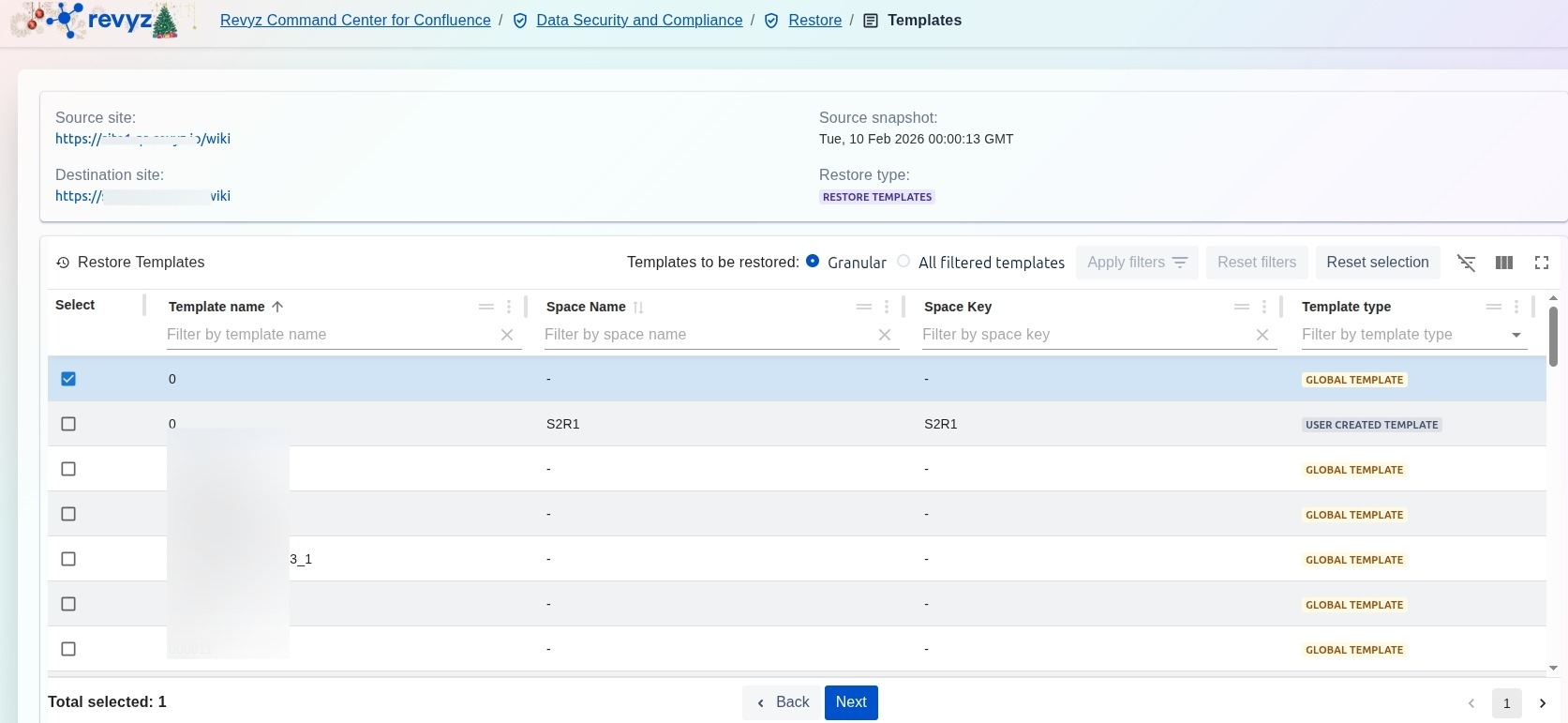Open Template name column menu dots

click(509, 307)
